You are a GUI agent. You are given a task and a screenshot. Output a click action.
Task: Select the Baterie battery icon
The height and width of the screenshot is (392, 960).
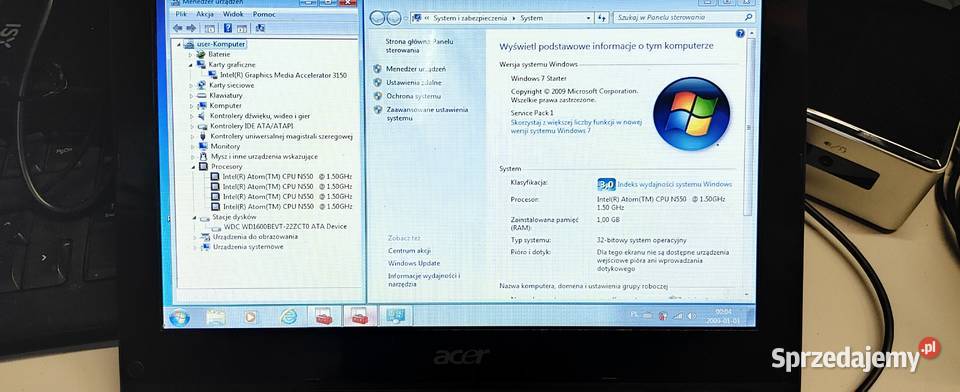201,55
